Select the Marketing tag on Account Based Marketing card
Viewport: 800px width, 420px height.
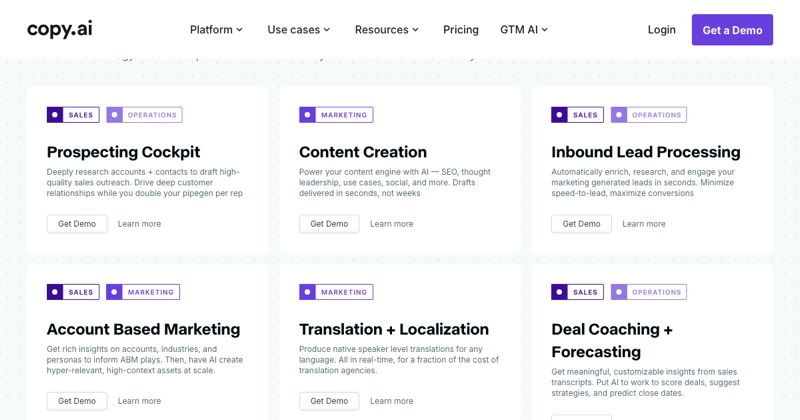(143, 292)
